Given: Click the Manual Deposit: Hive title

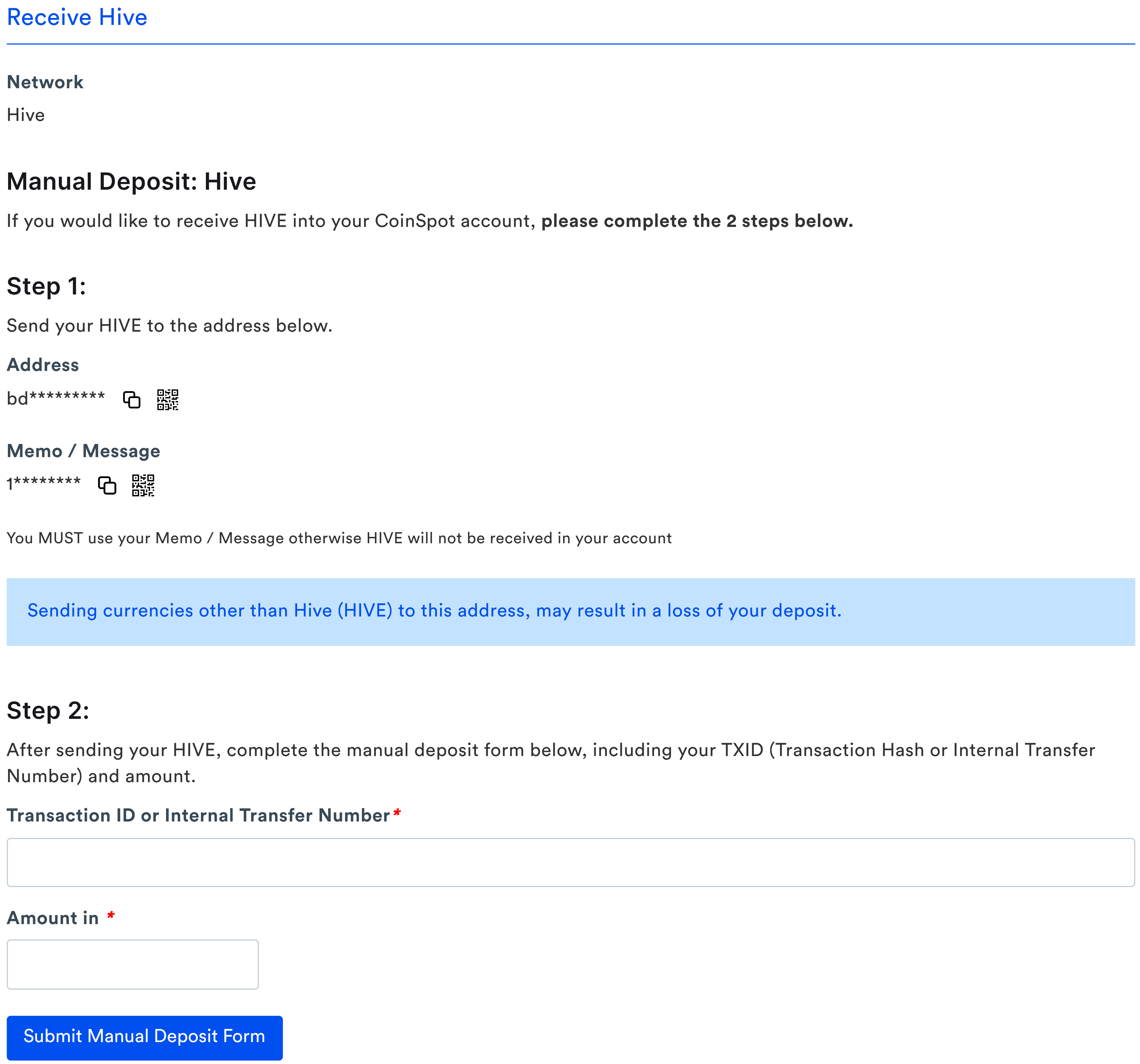Looking at the screenshot, I should (x=131, y=181).
